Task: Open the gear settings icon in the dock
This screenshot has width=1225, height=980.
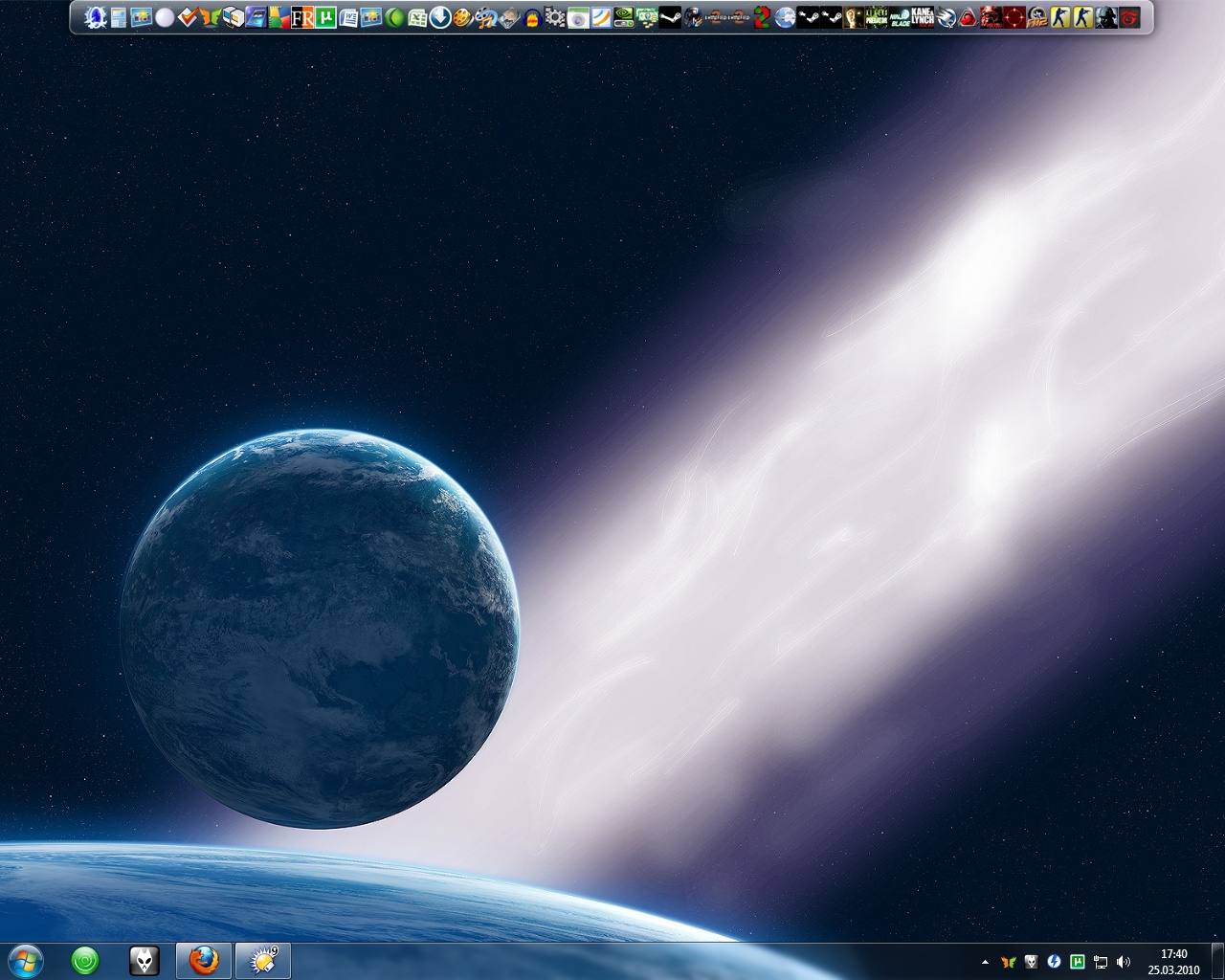Action: [554, 17]
